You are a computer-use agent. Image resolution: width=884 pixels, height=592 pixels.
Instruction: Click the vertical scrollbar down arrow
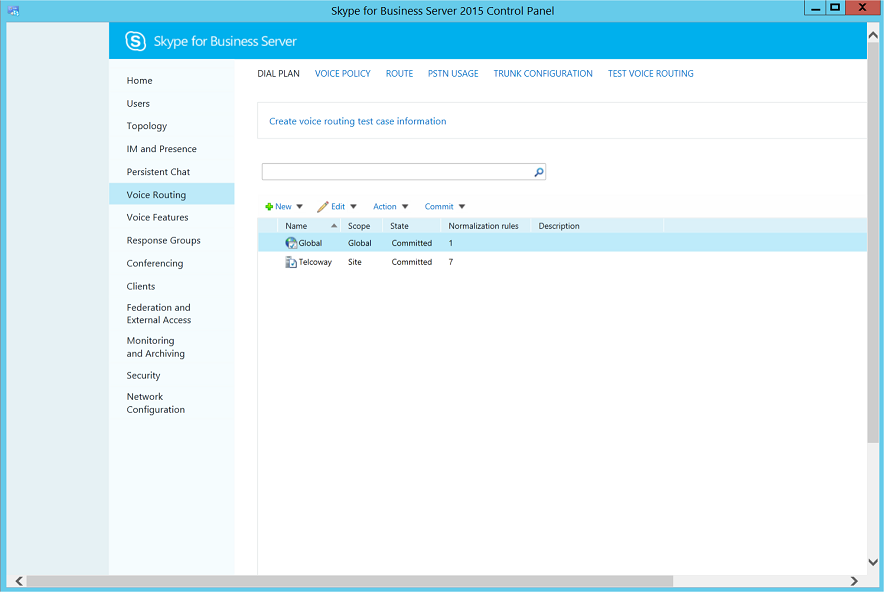click(x=874, y=565)
